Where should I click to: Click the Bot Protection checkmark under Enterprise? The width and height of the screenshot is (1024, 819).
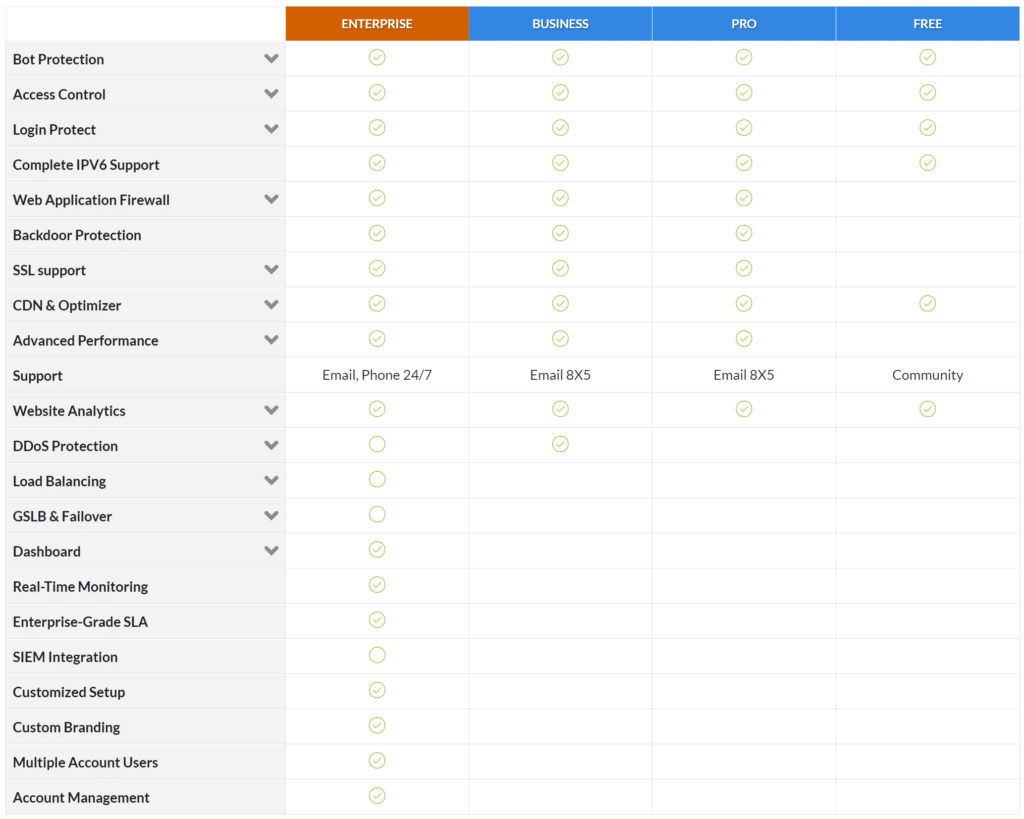click(377, 57)
